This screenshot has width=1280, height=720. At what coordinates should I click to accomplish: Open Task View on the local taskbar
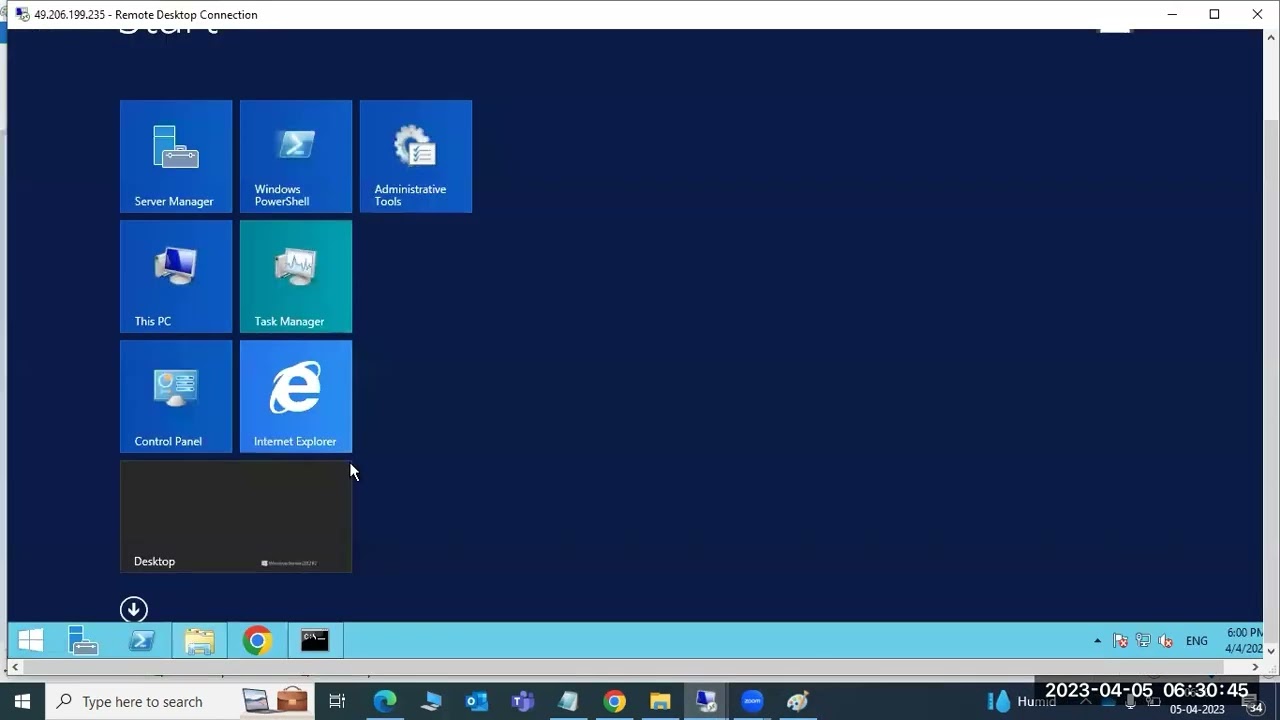337,701
